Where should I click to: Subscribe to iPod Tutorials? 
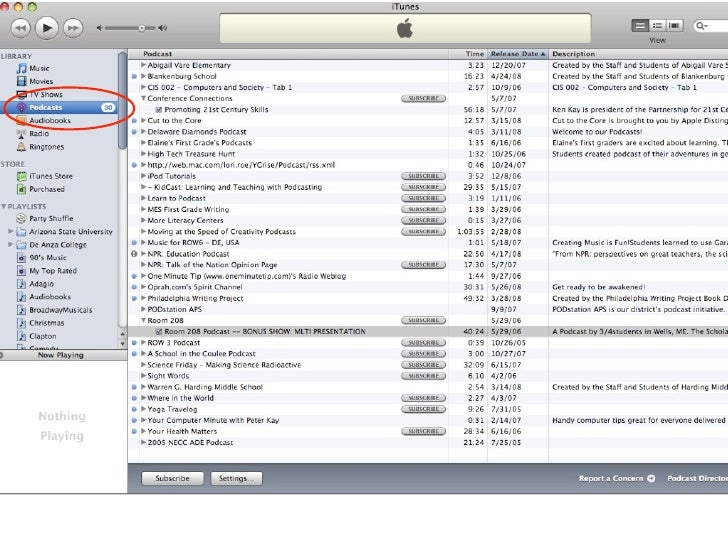423,176
